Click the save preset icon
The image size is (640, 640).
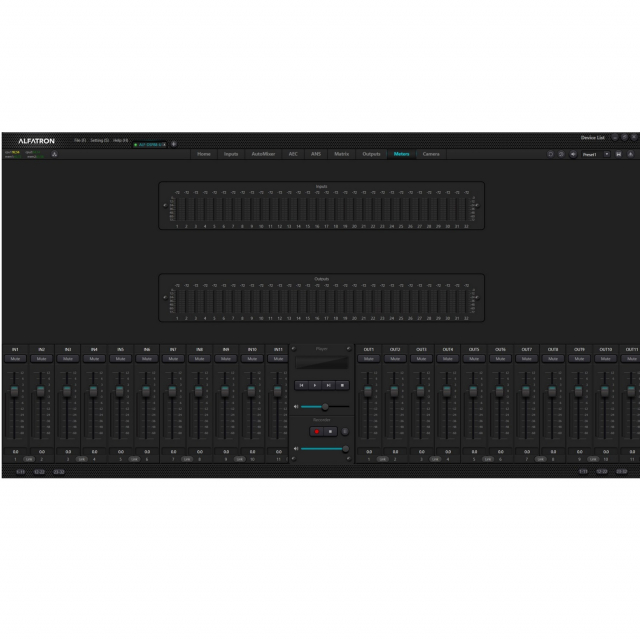619,154
